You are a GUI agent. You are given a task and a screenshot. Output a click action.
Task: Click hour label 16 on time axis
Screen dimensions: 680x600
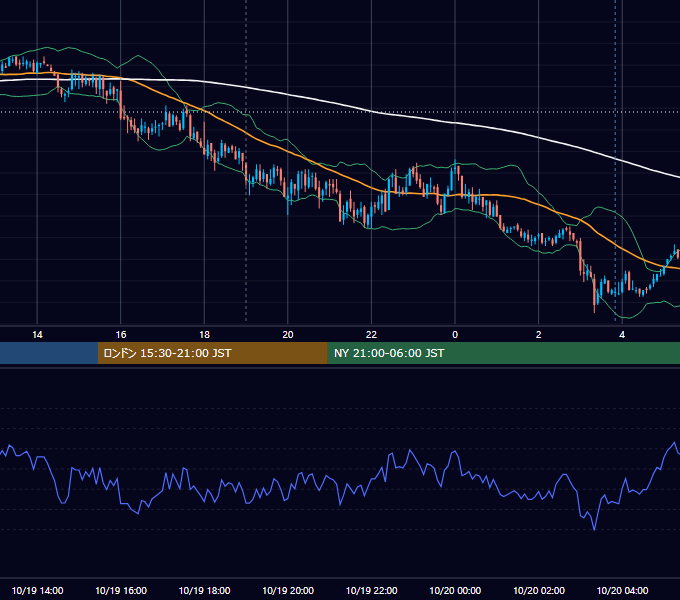click(121, 335)
